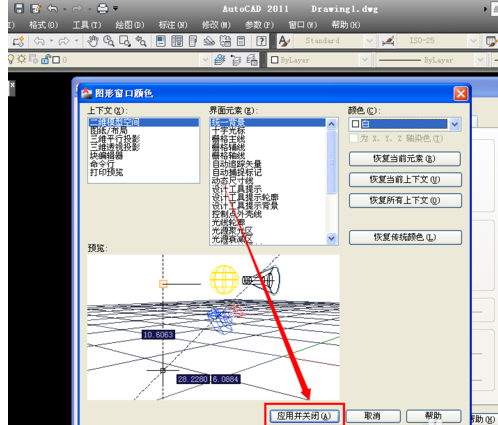Viewport: 498px width, 425px height.
Task: Click the Help question mark icon
Action: (x=261, y=41)
